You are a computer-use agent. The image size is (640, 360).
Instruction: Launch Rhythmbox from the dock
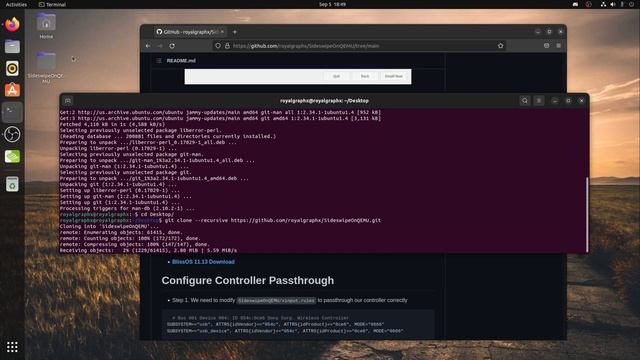coord(12,68)
